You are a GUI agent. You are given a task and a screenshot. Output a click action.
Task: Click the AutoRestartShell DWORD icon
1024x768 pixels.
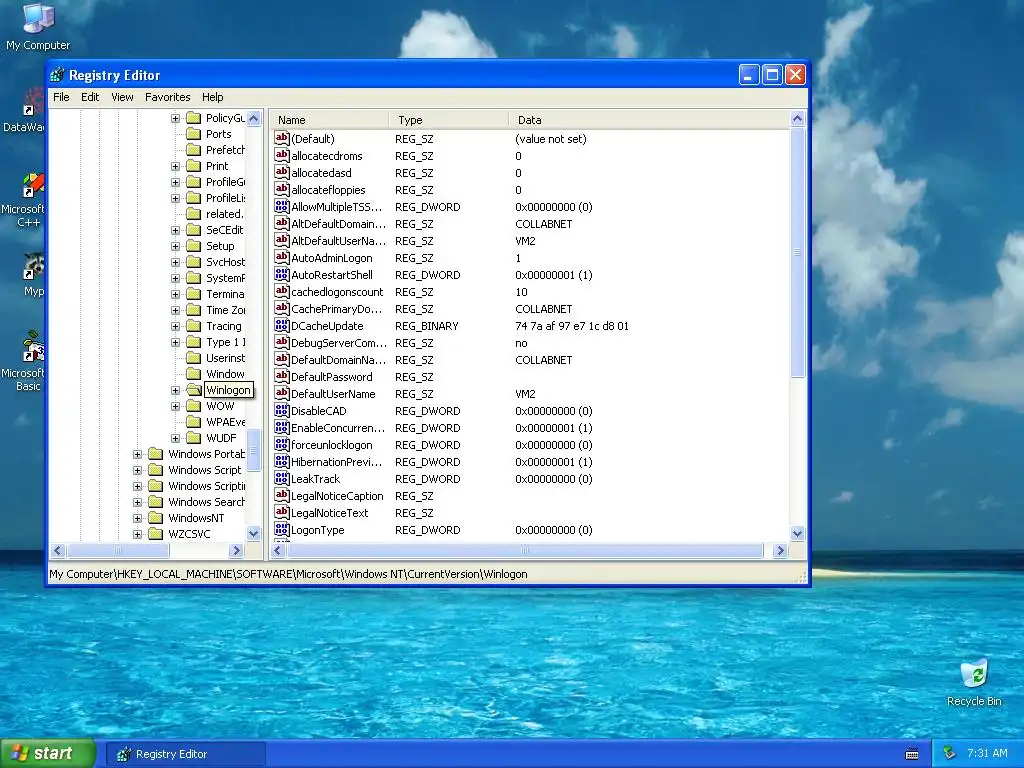pyautogui.click(x=281, y=274)
